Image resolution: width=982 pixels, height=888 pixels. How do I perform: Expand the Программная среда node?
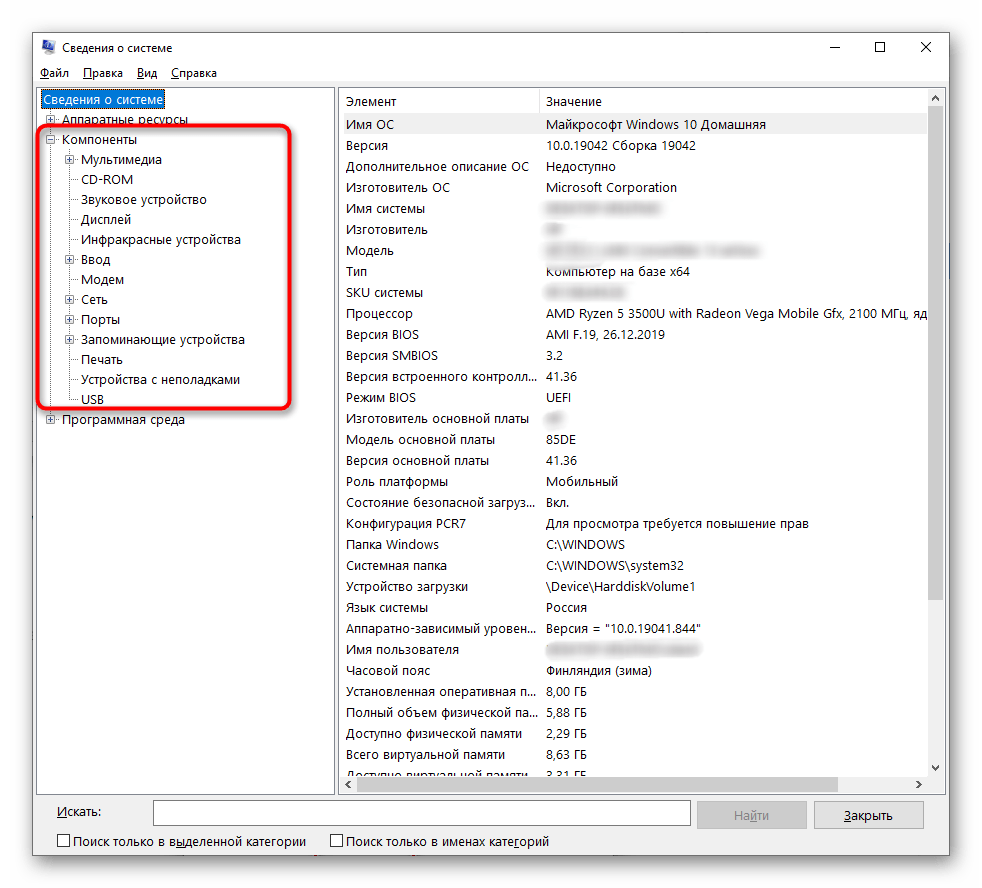tap(51, 420)
